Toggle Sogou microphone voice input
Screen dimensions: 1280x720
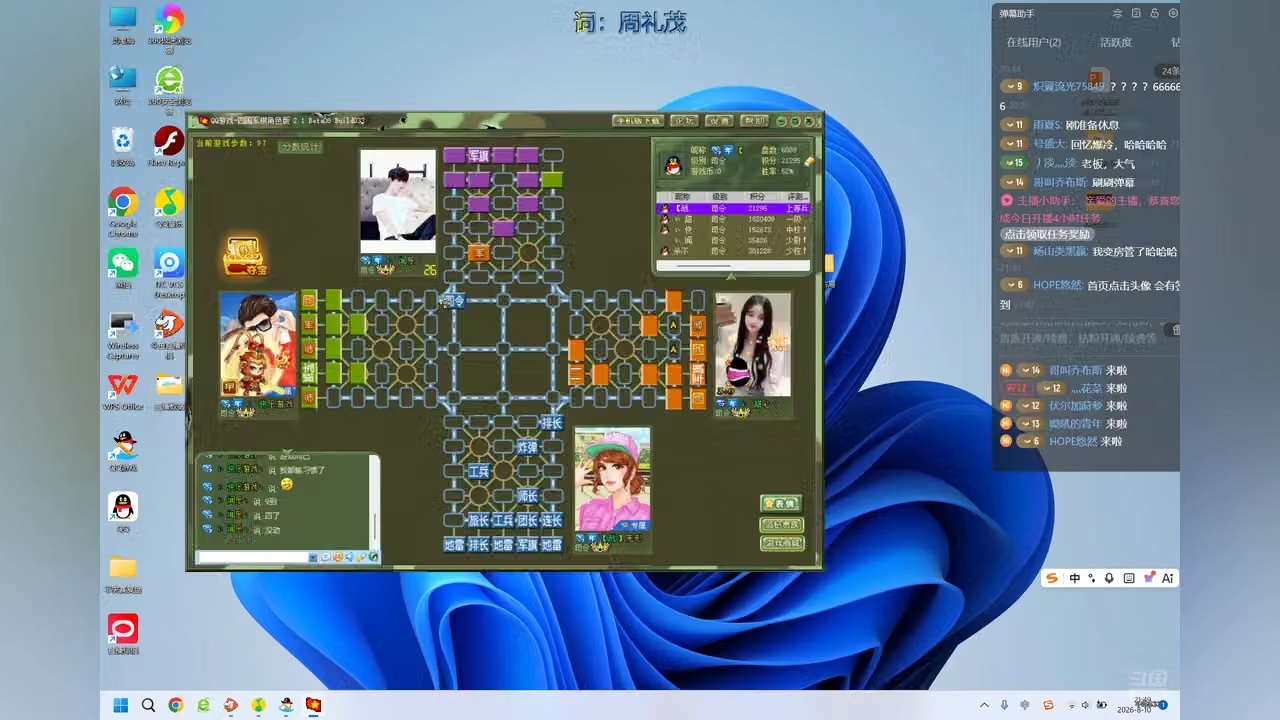(x=1109, y=578)
